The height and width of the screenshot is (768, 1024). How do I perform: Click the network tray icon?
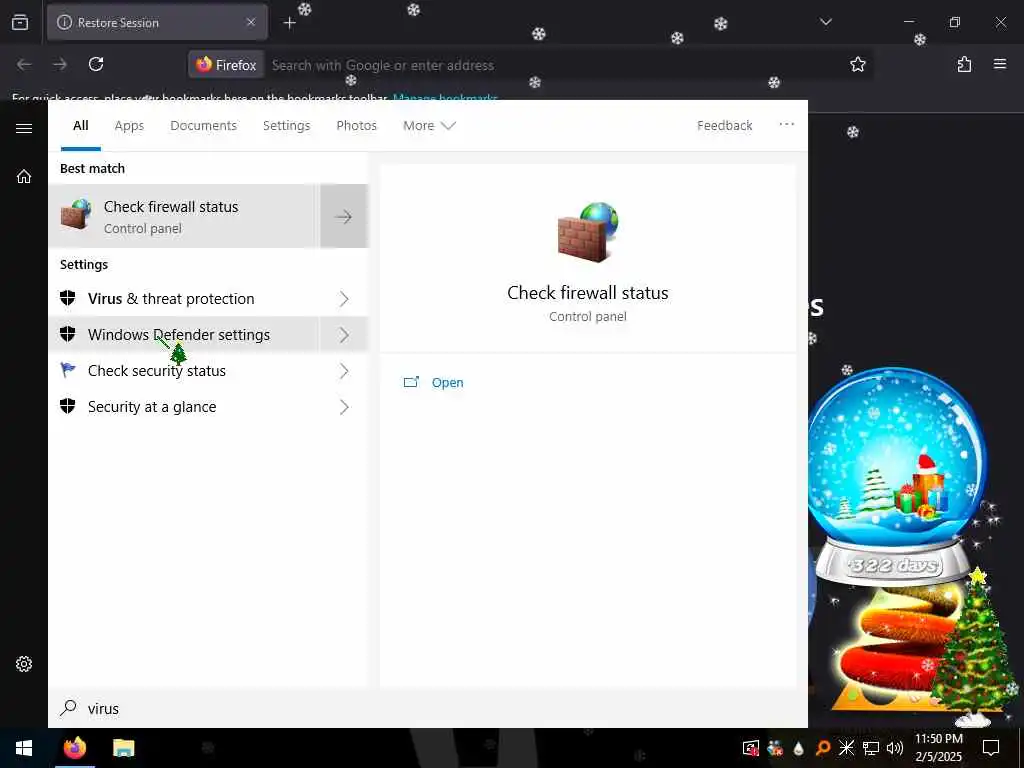click(871, 748)
